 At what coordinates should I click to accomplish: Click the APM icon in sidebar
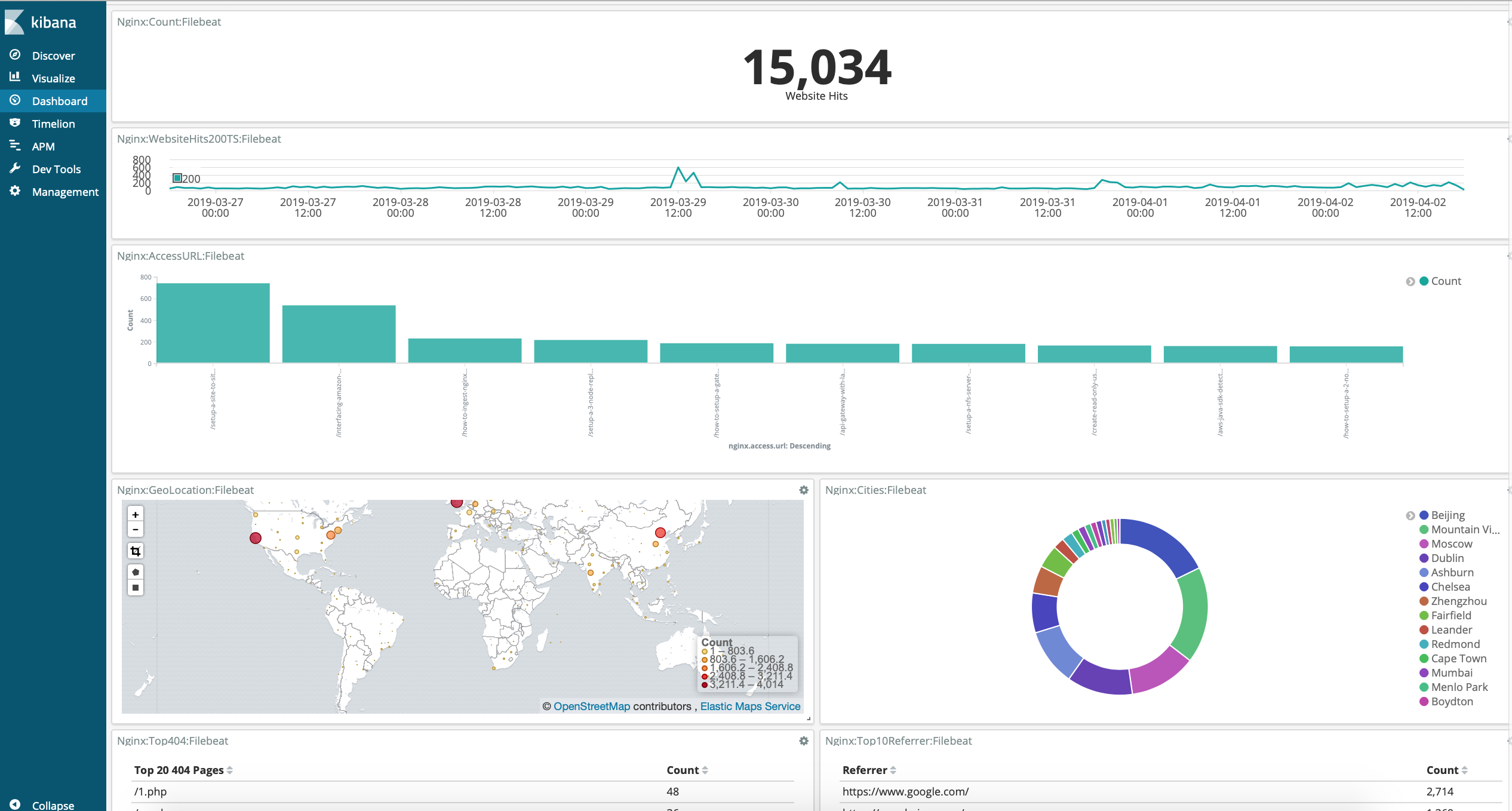14,146
